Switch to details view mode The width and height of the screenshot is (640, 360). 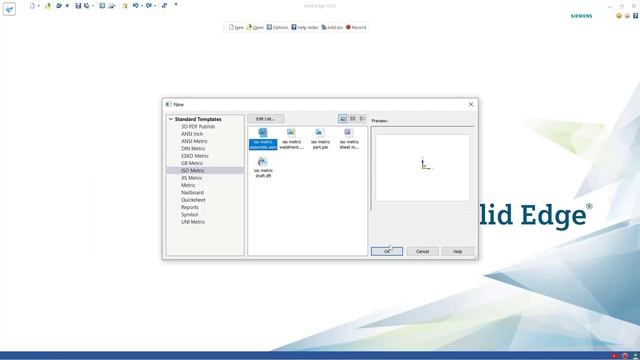[362, 119]
